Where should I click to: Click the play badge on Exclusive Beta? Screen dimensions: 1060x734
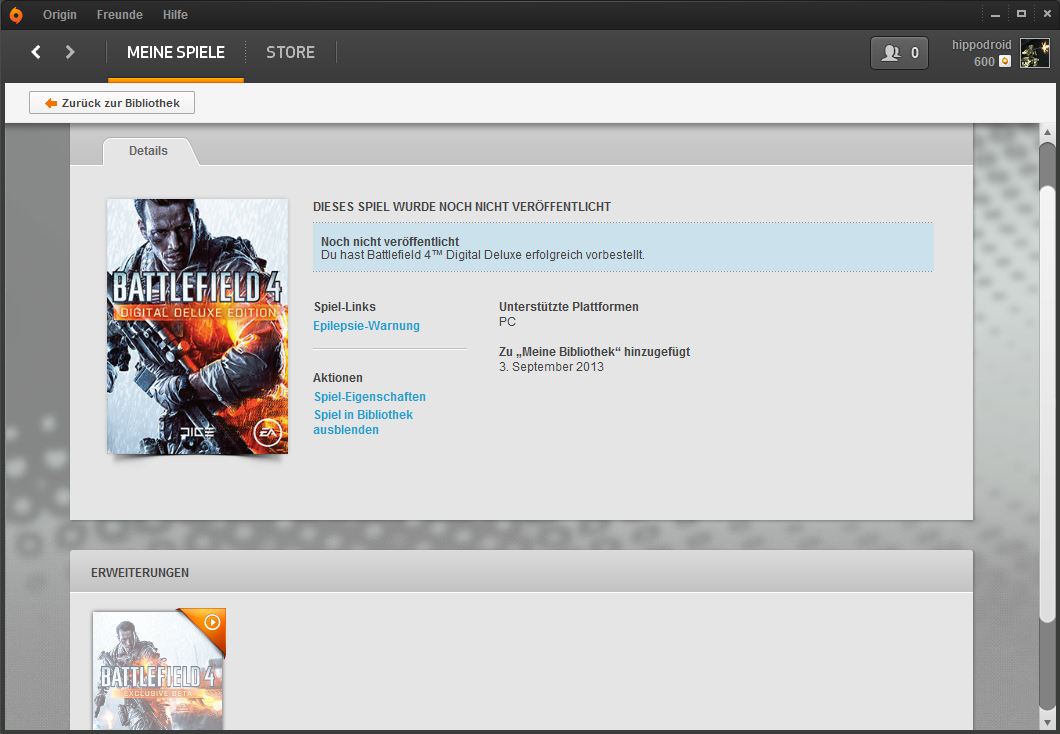point(212,622)
